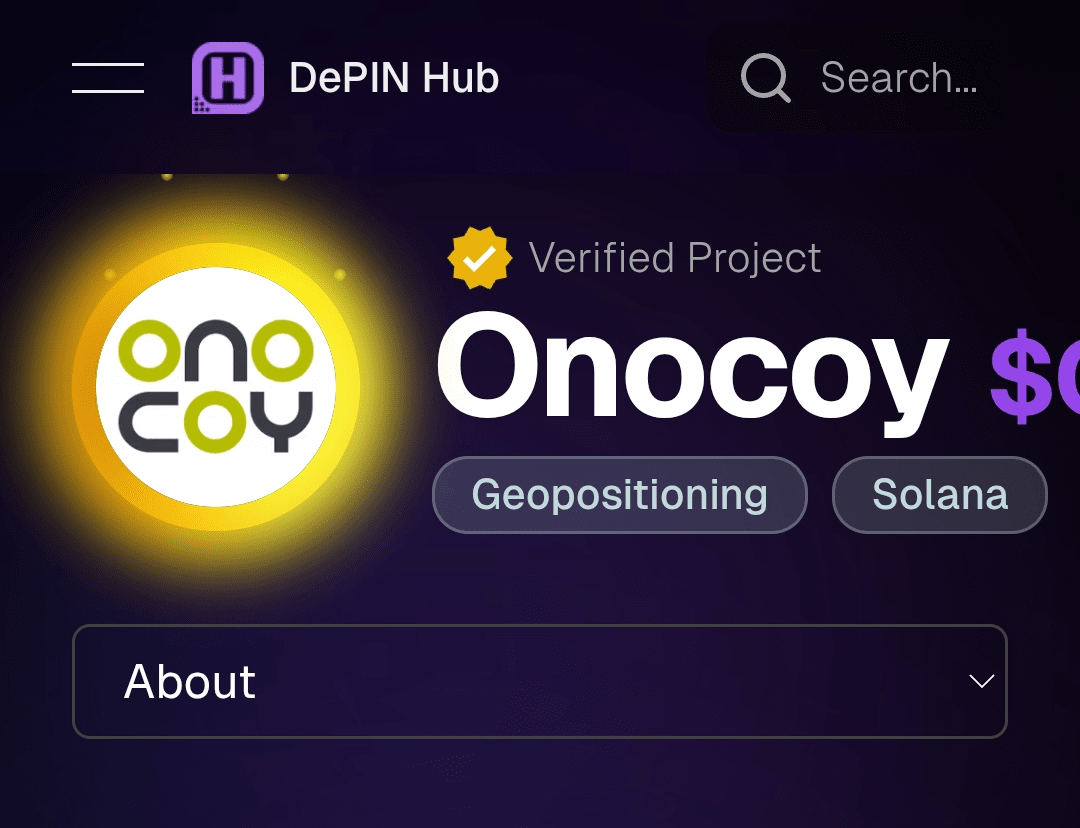Open the hamburger navigation menu
Viewport: 1080px width, 828px height.
[108, 77]
